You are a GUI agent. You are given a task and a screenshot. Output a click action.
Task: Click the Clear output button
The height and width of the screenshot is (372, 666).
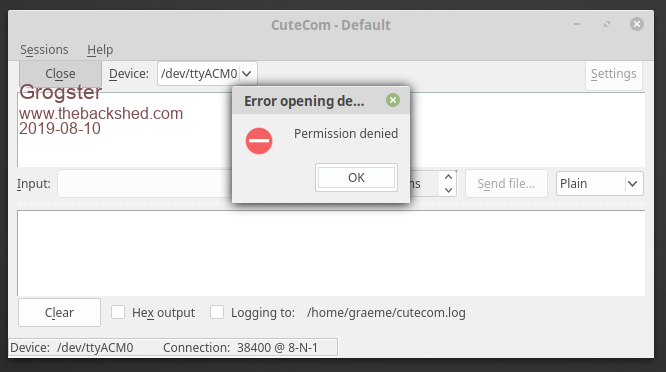tap(59, 313)
